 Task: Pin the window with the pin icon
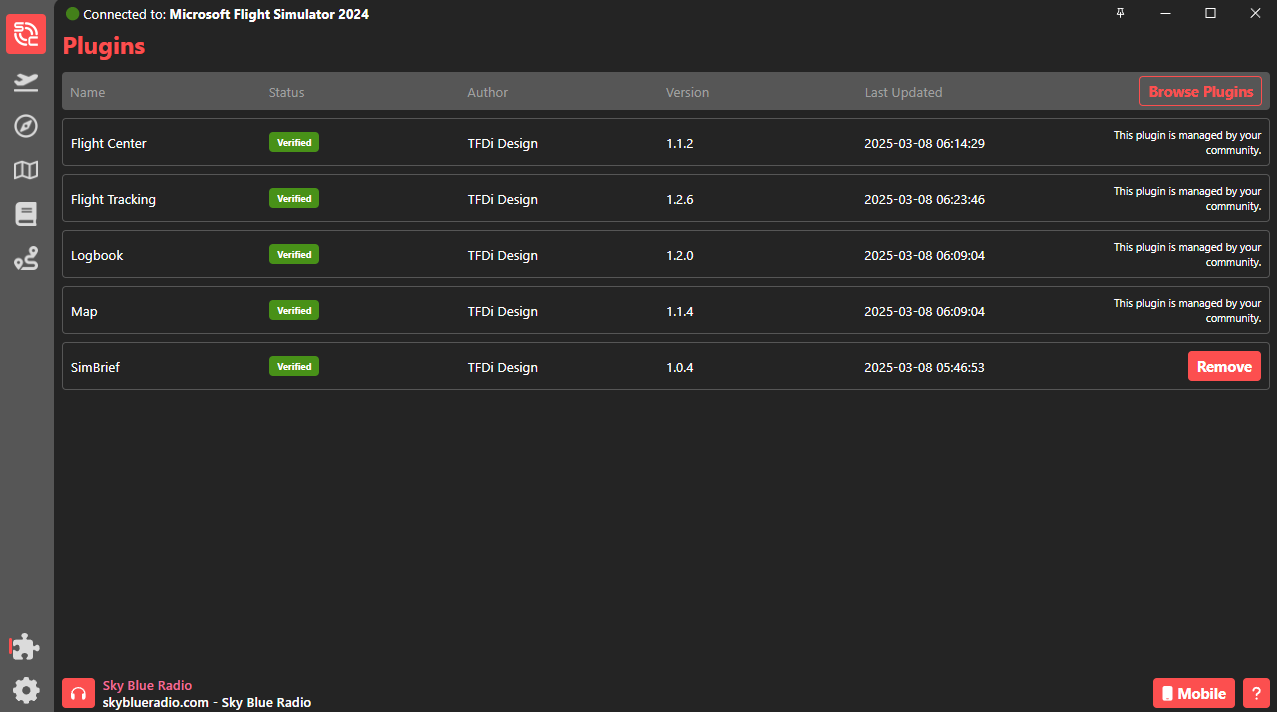[1120, 13]
